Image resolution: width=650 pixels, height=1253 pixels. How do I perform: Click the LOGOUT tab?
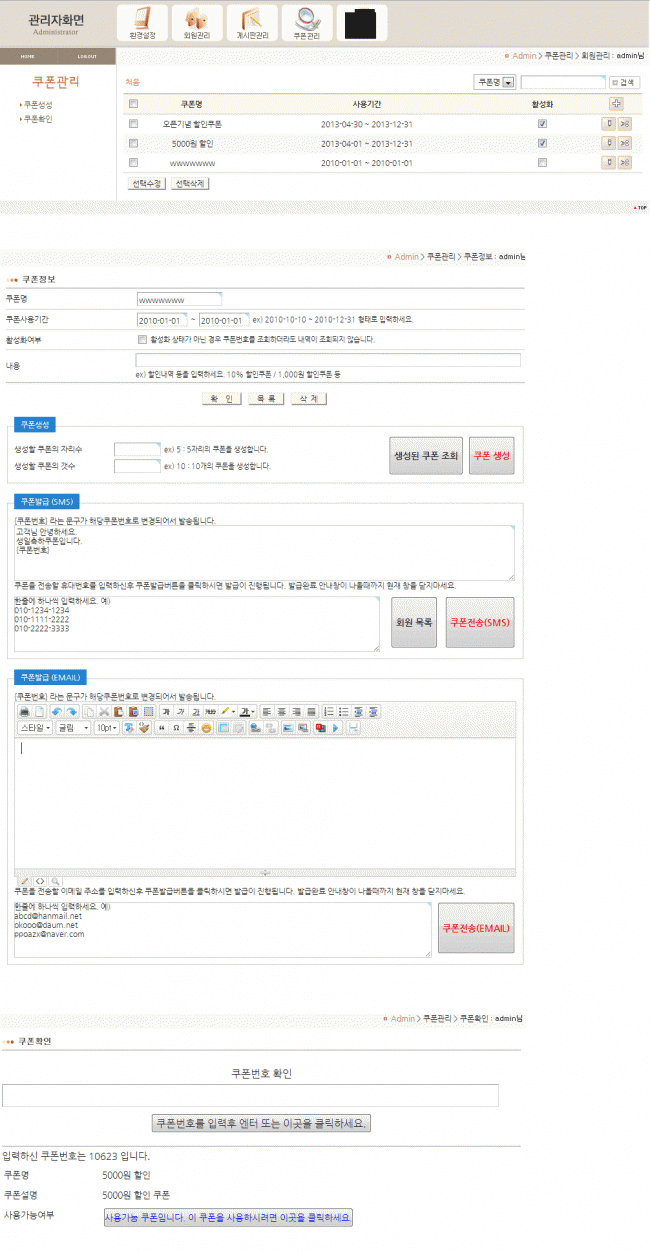point(87,56)
